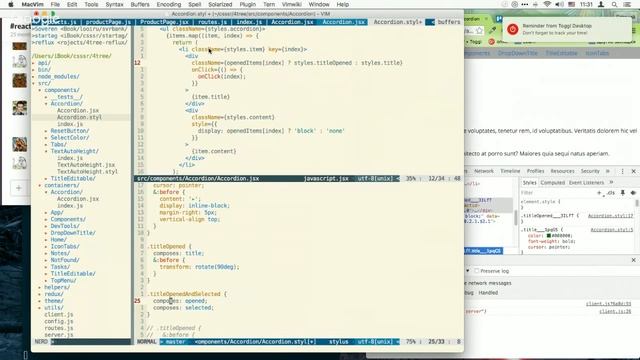The image size is (640, 360).
Task: Click the US flag input source icon
Action: pyautogui.click(x=571, y=4)
